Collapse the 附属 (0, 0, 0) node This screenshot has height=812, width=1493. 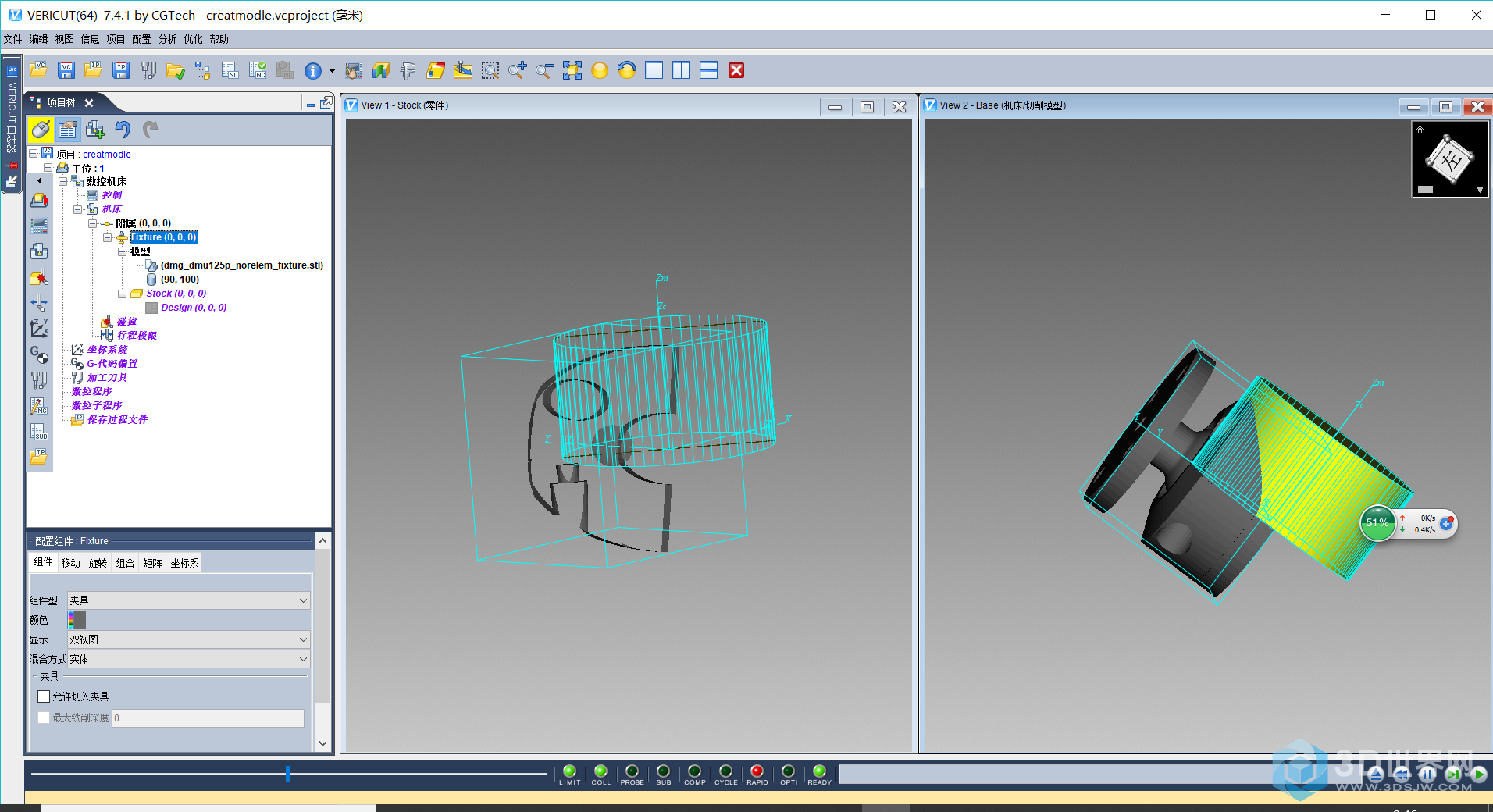click(92, 223)
